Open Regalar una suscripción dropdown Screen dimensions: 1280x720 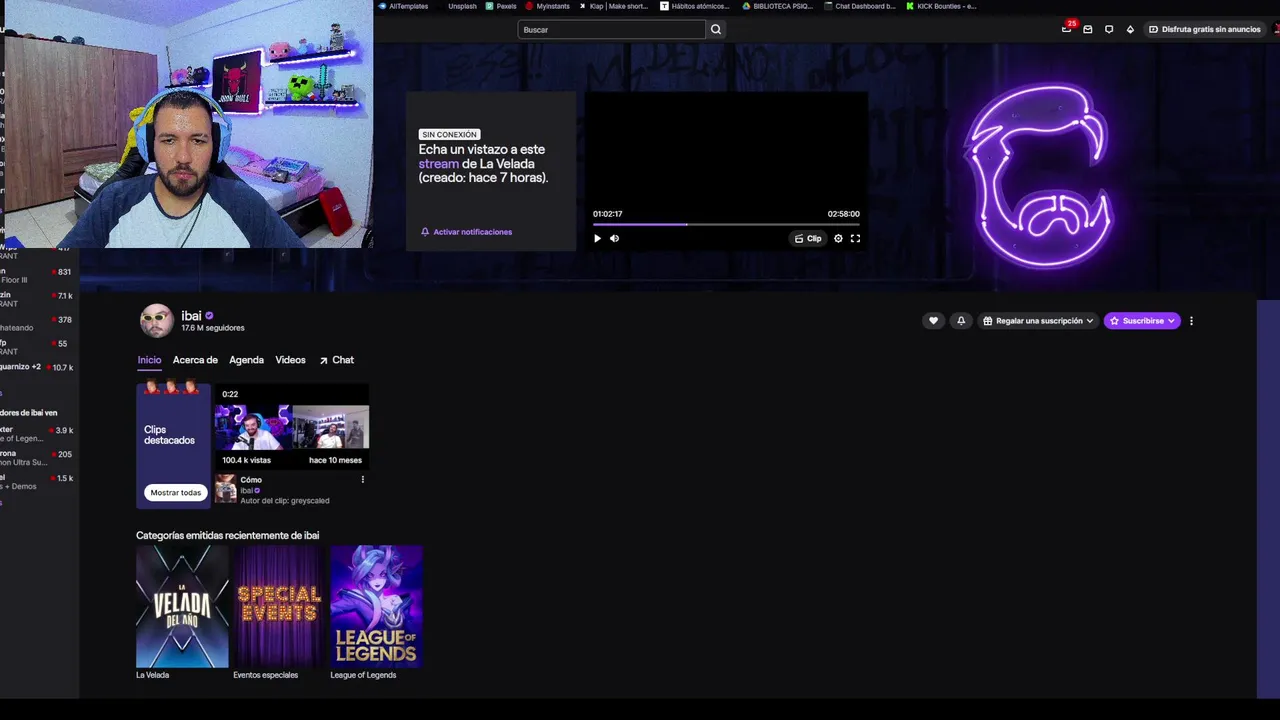[x=1038, y=321]
